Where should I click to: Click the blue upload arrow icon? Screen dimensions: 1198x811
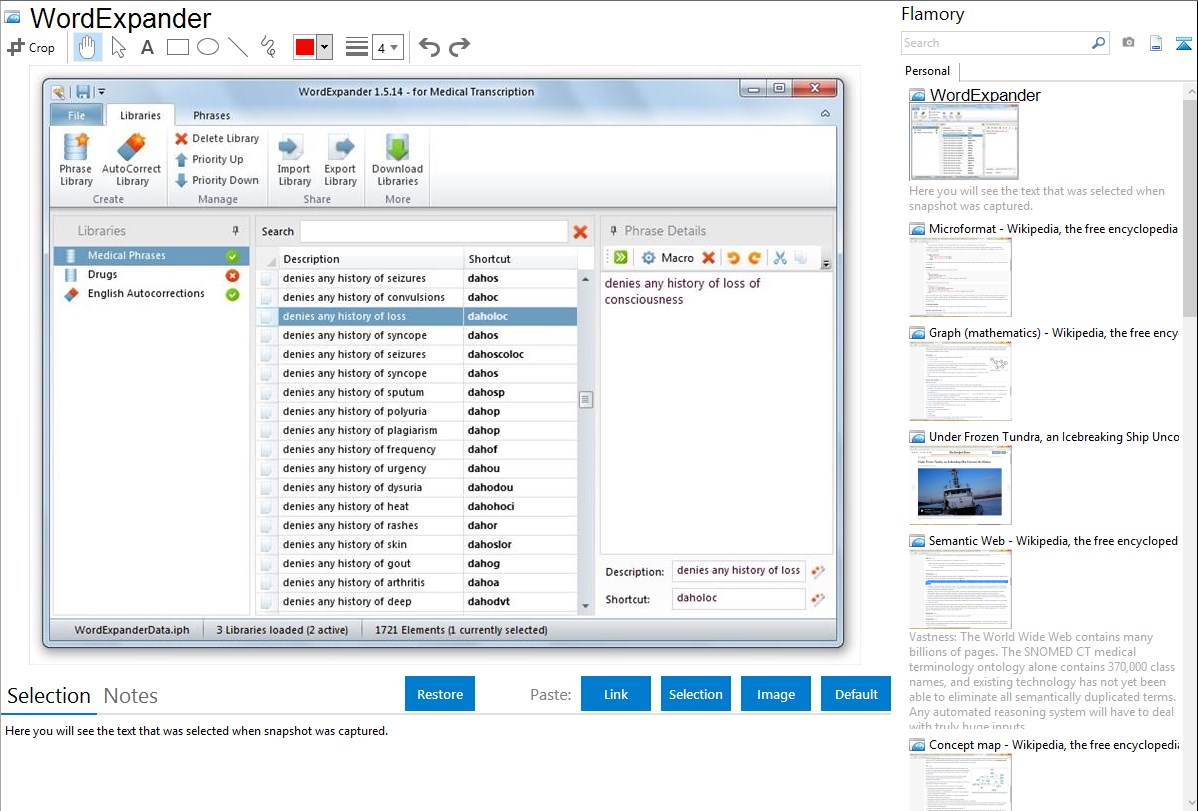point(1183,43)
